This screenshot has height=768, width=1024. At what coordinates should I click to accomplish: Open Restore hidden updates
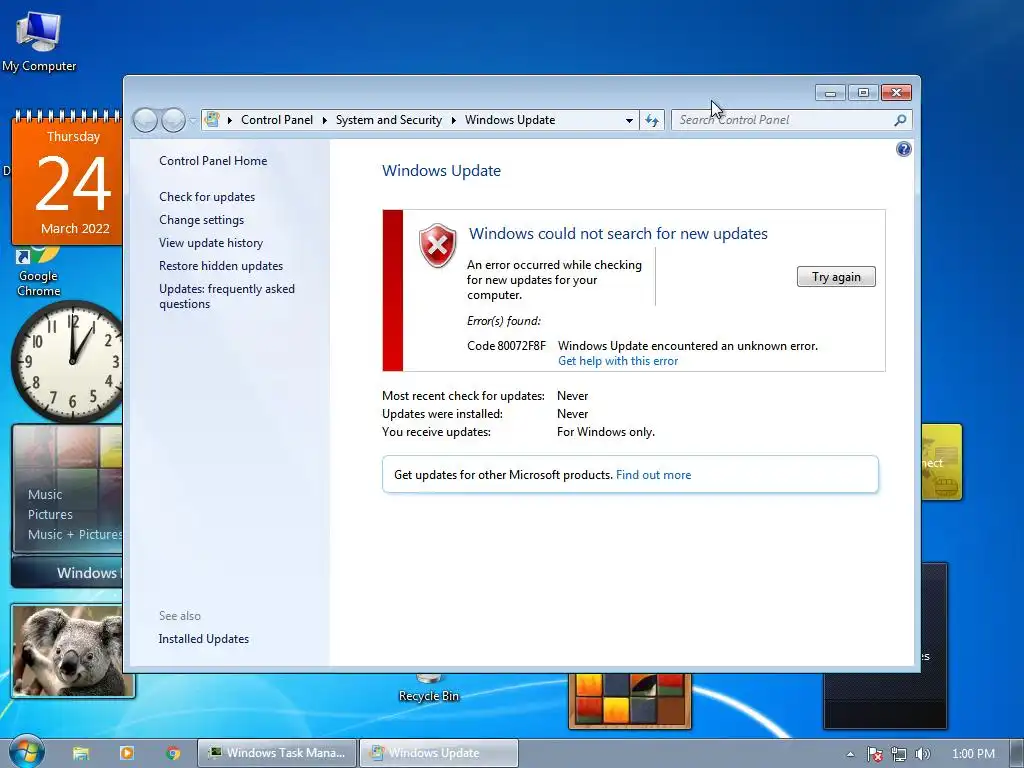point(221,266)
